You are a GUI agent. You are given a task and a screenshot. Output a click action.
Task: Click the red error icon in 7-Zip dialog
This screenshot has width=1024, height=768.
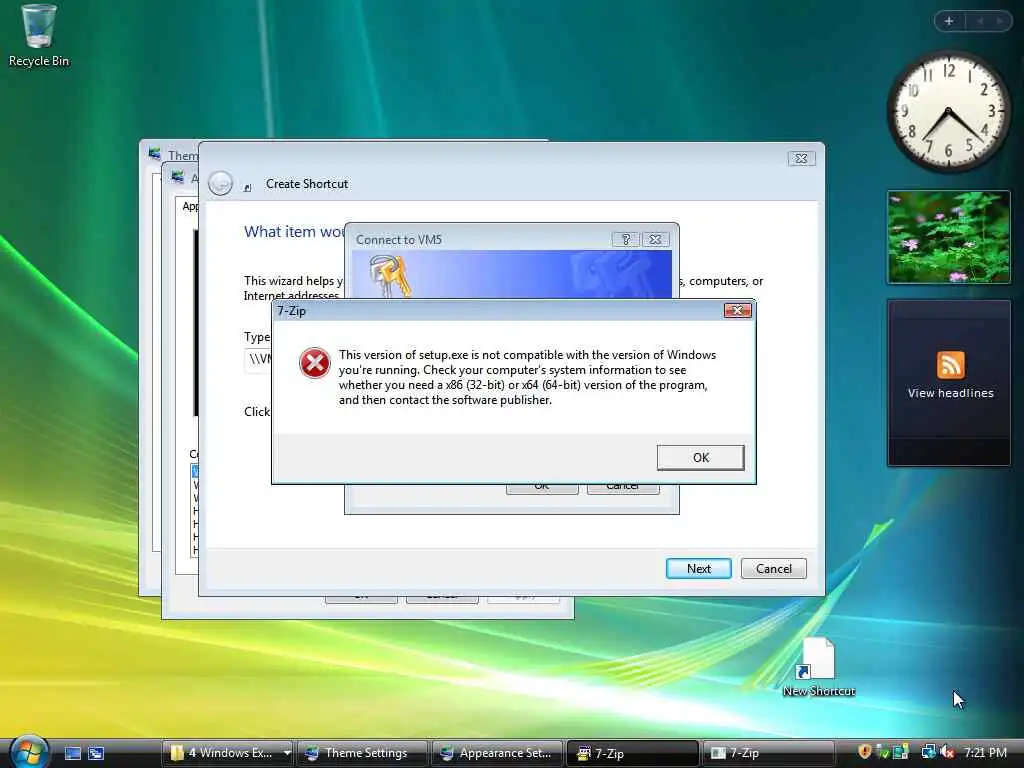click(315, 362)
